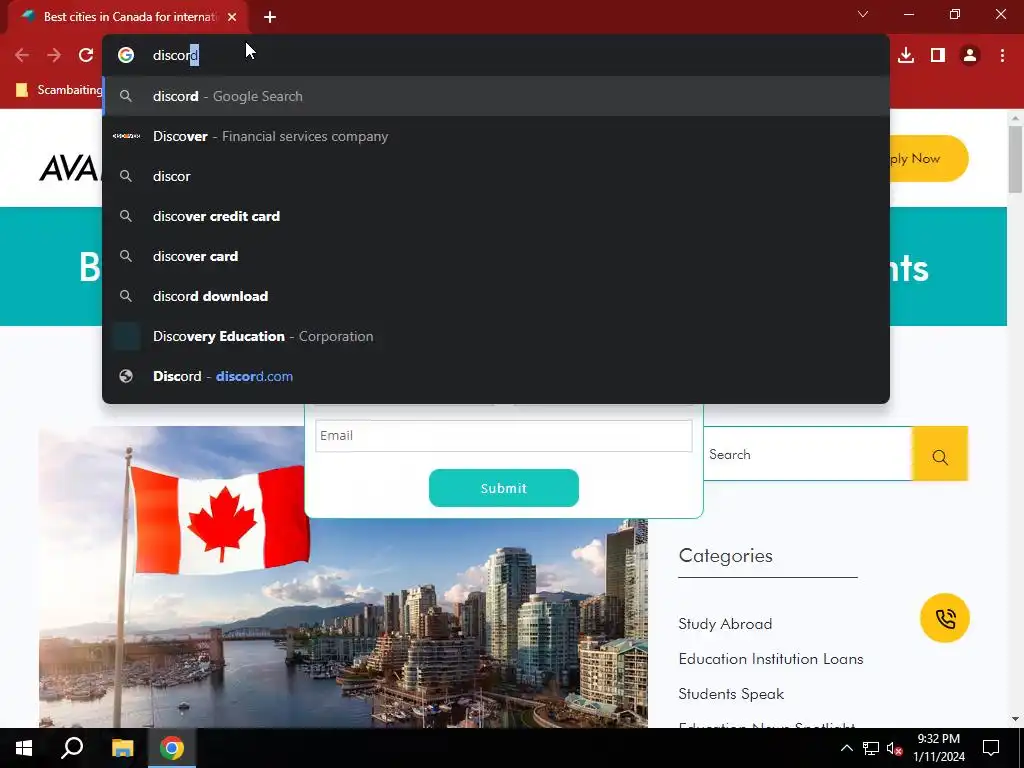Open Windows taskbar search

(x=72, y=748)
